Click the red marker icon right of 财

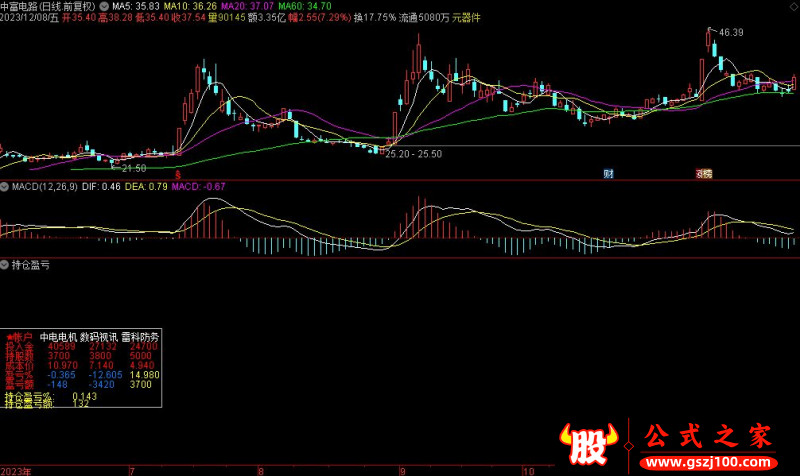click(704, 174)
